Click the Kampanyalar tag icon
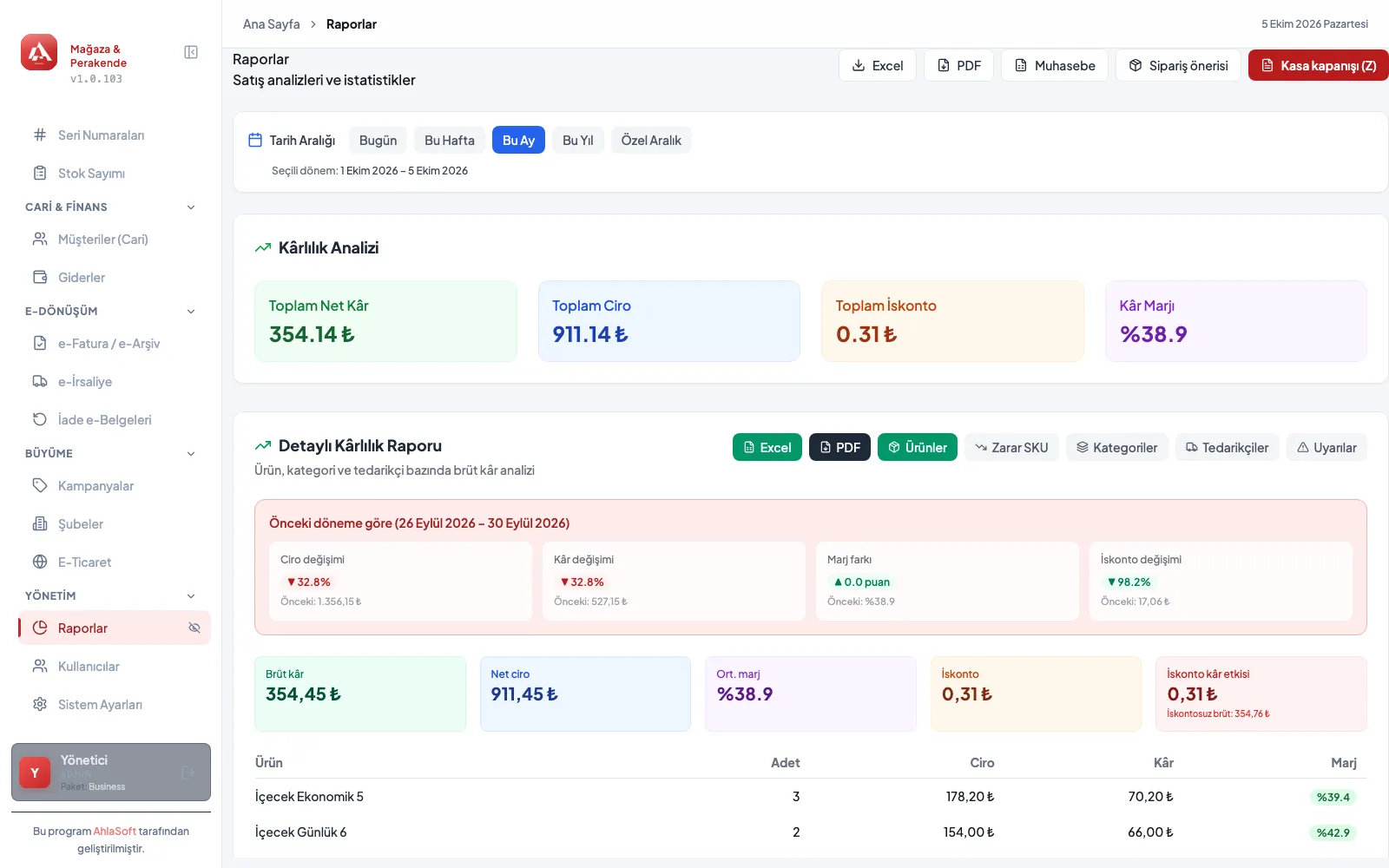This screenshot has width=1389, height=868. [40, 485]
